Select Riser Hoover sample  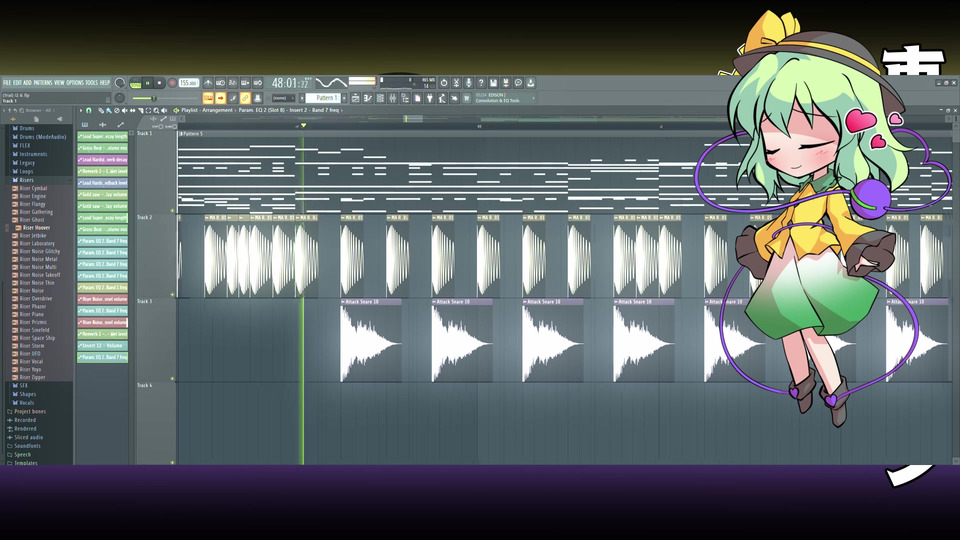36,228
